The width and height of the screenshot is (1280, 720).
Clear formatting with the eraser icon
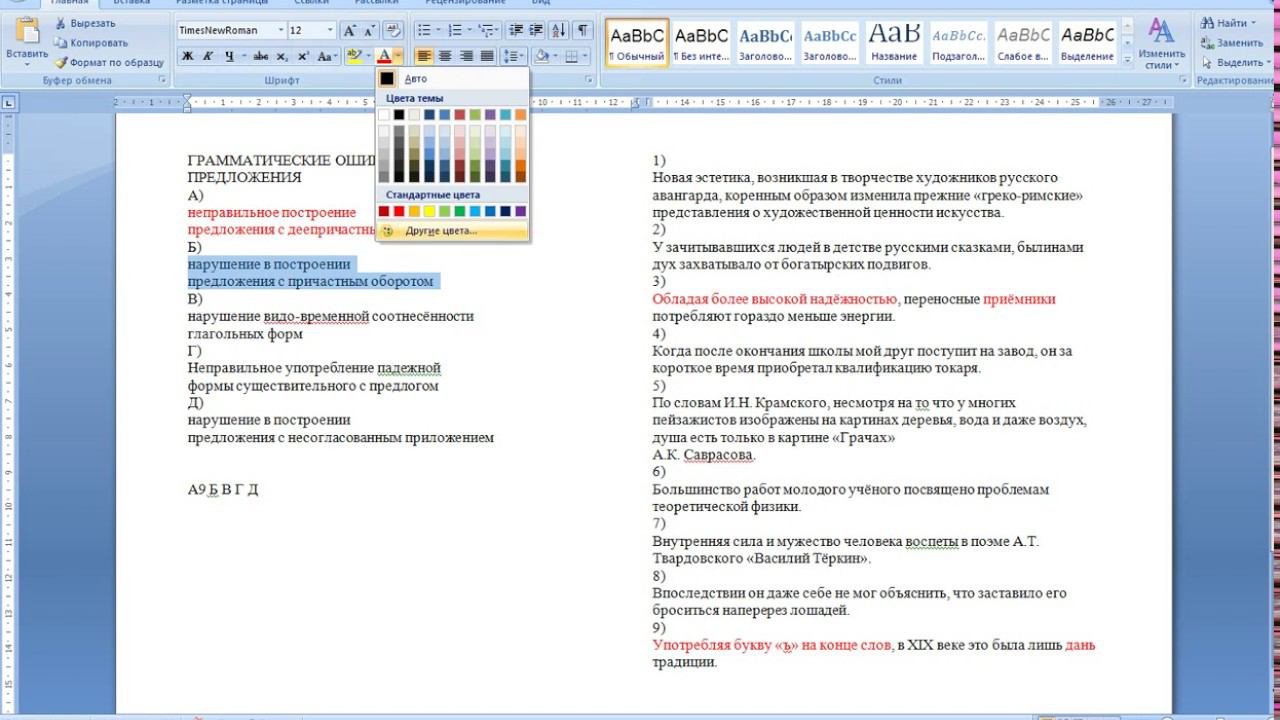pos(393,30)
